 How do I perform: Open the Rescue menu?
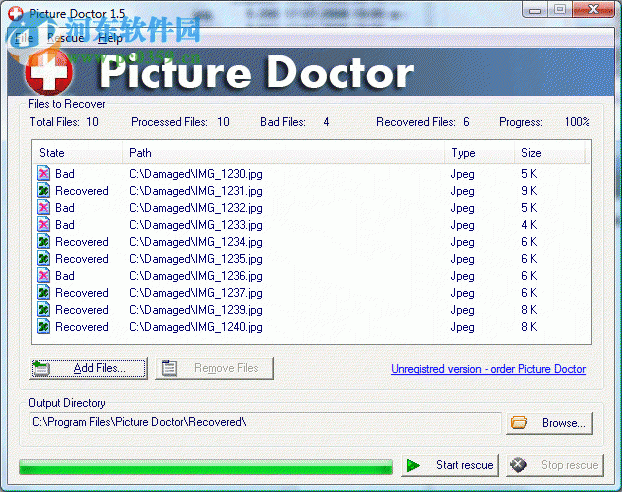65,38
